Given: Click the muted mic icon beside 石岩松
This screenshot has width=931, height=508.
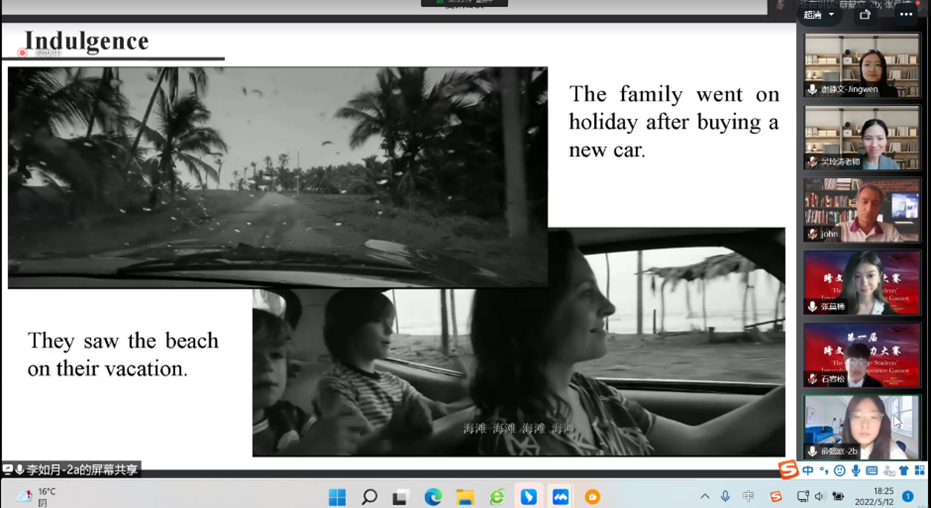Looking at the screenshot, I should pyautogui.click(x=812, y=379).
